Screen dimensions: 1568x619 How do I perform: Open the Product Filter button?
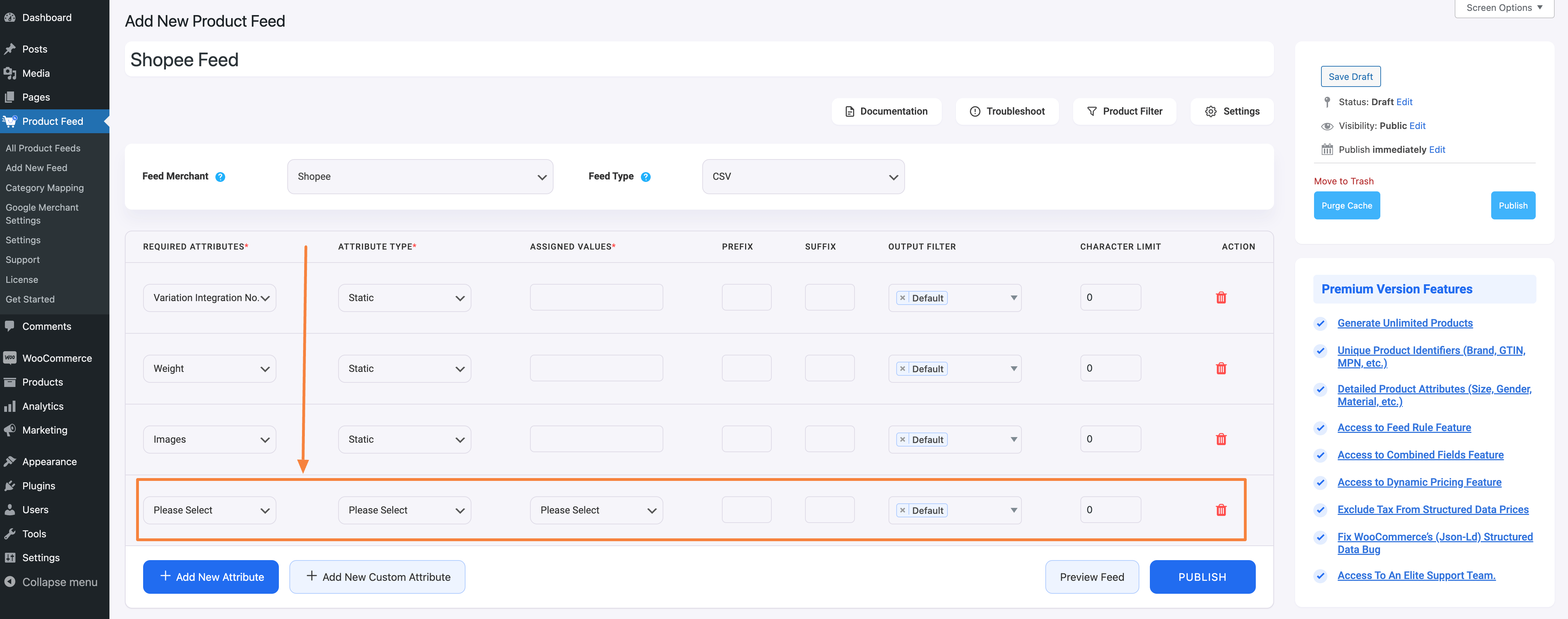[1124, 111]
